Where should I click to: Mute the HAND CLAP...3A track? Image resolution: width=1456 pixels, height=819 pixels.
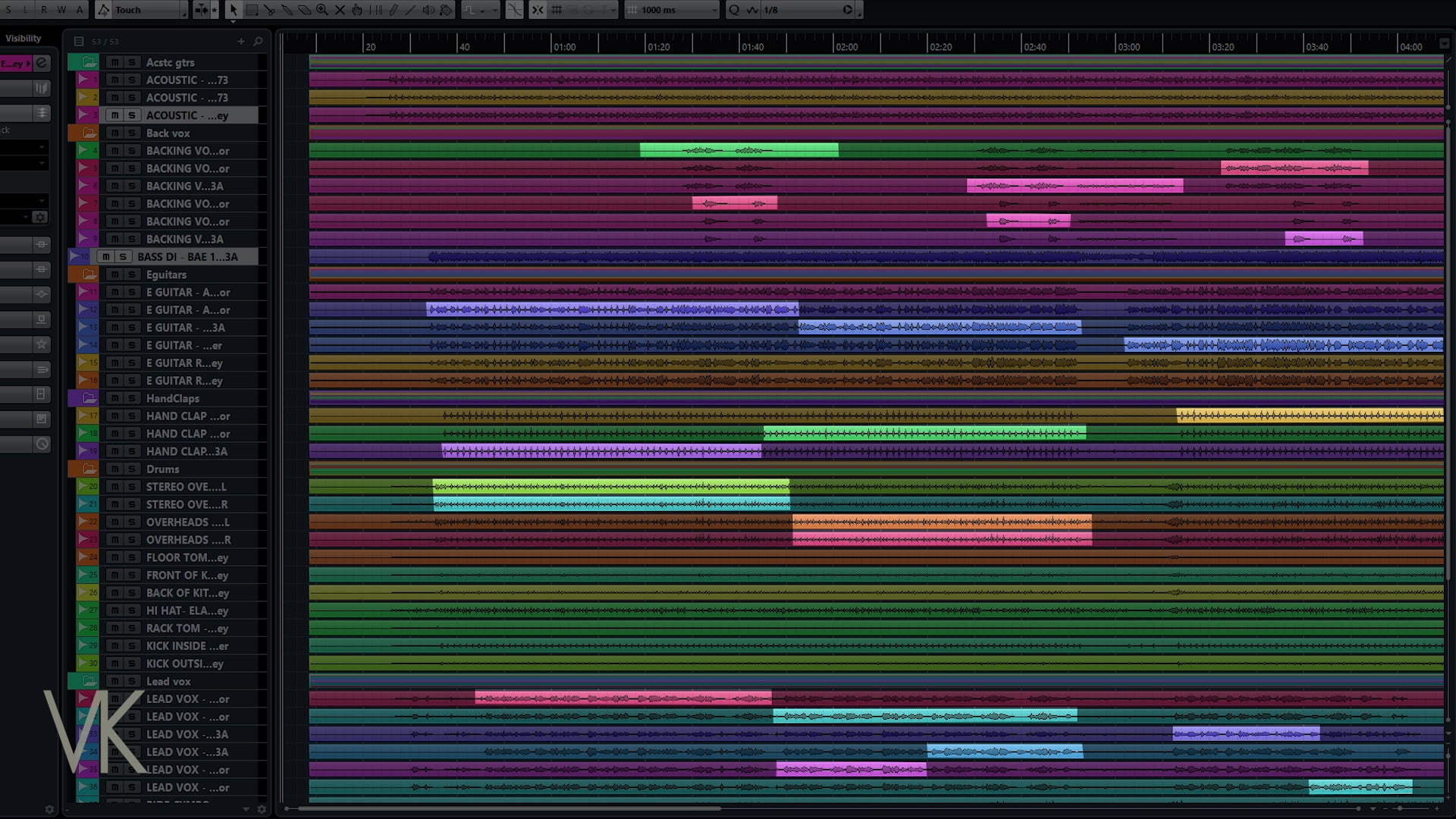115,451
